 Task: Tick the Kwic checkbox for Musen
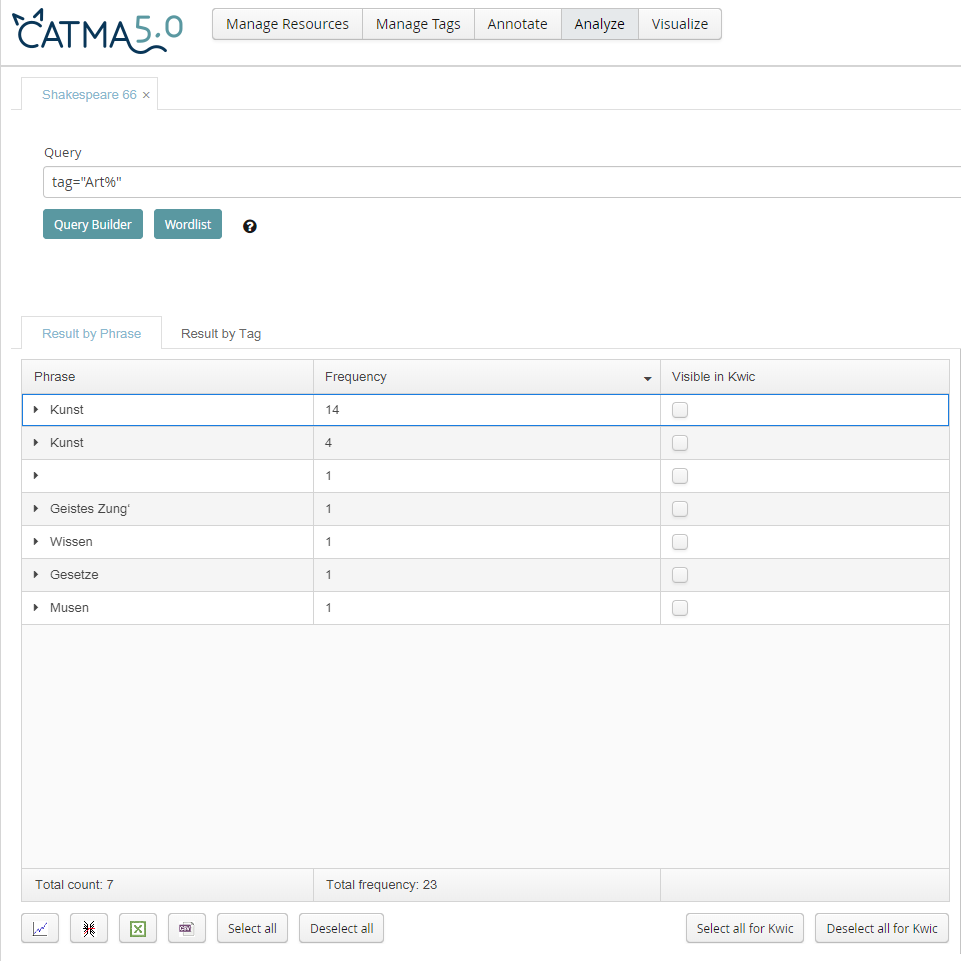tap(680, 608)
